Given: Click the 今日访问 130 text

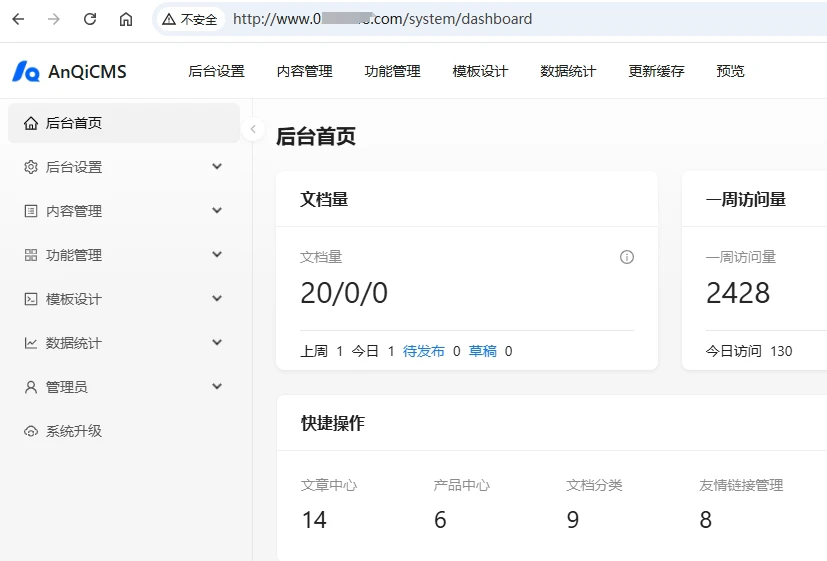Looking at the screenshot, I should (749, 351).
